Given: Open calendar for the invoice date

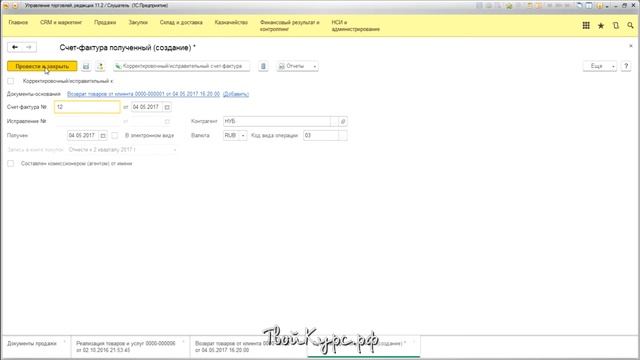Looking at the screenshot, I should 167,107.
